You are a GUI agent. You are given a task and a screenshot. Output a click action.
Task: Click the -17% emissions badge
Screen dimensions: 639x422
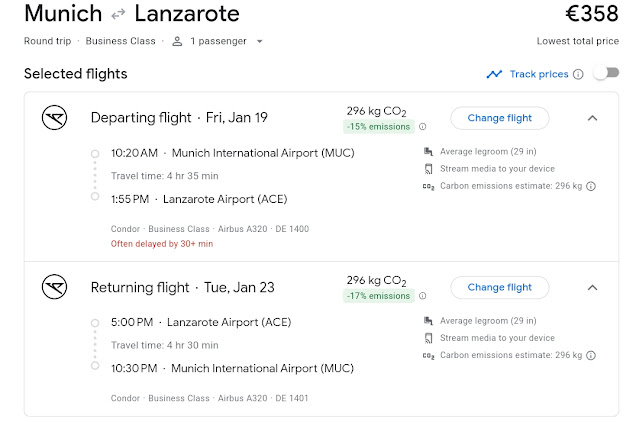[379, 297]
